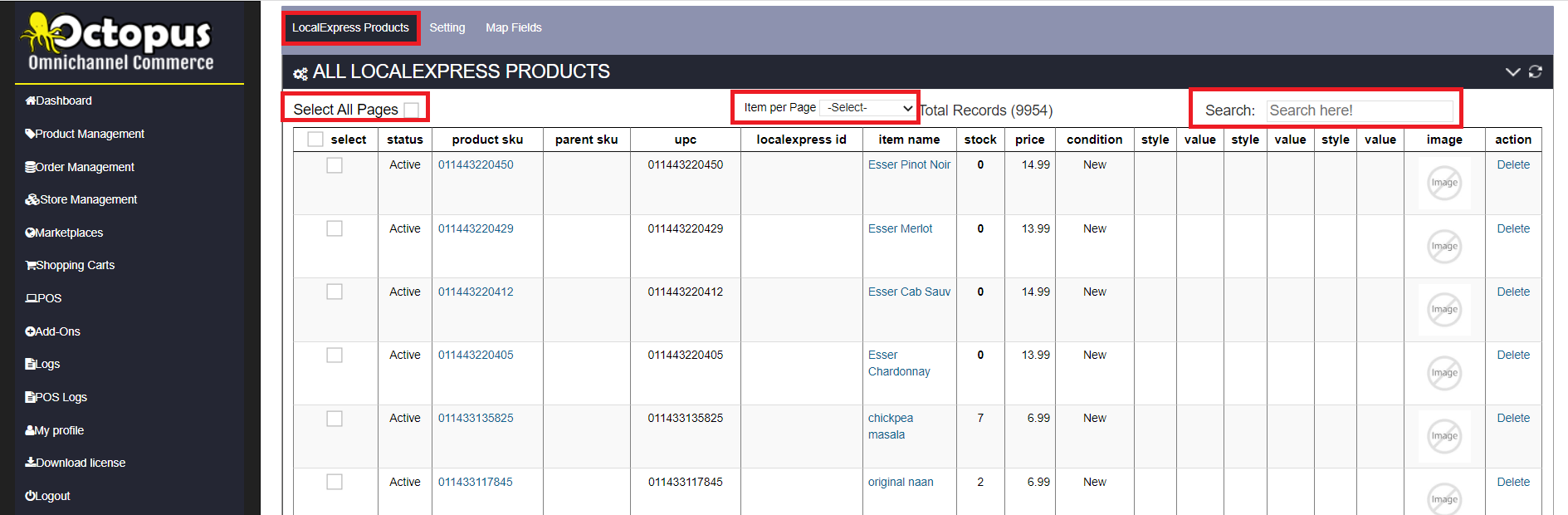The image size is (1568, 515).
Task: Click Esser Merlot image placeholder
Action: 1444,246
